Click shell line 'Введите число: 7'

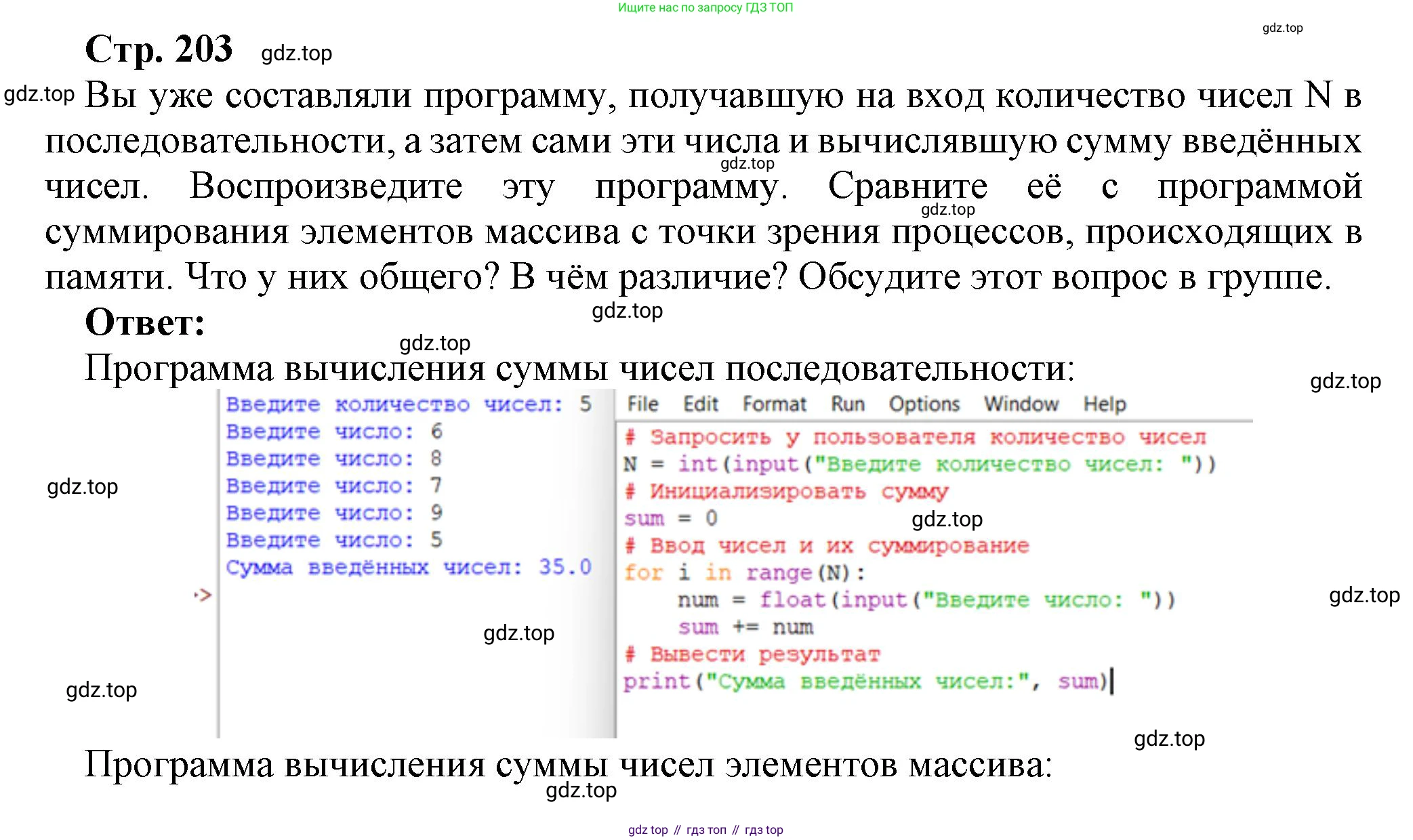334,486
